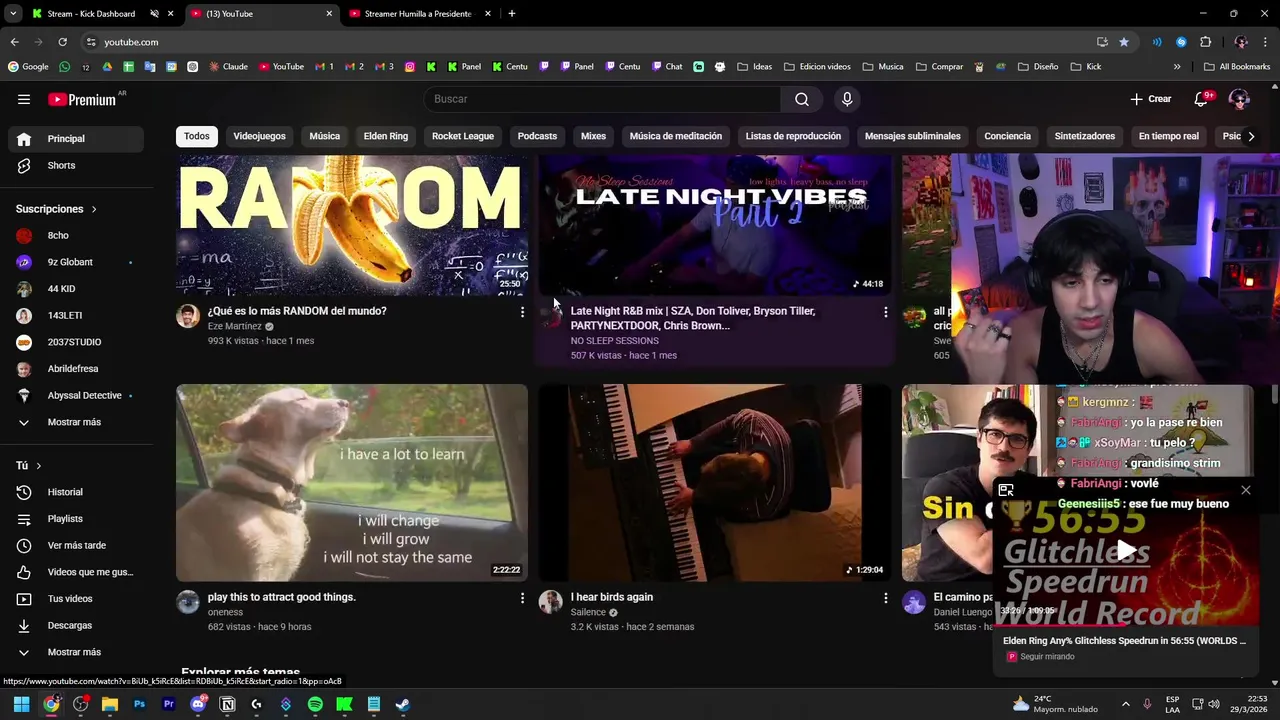This screenshot has height=720, width=1280.
Task: Expand the Suscripciones section chevron
Action: pos(94,209)
